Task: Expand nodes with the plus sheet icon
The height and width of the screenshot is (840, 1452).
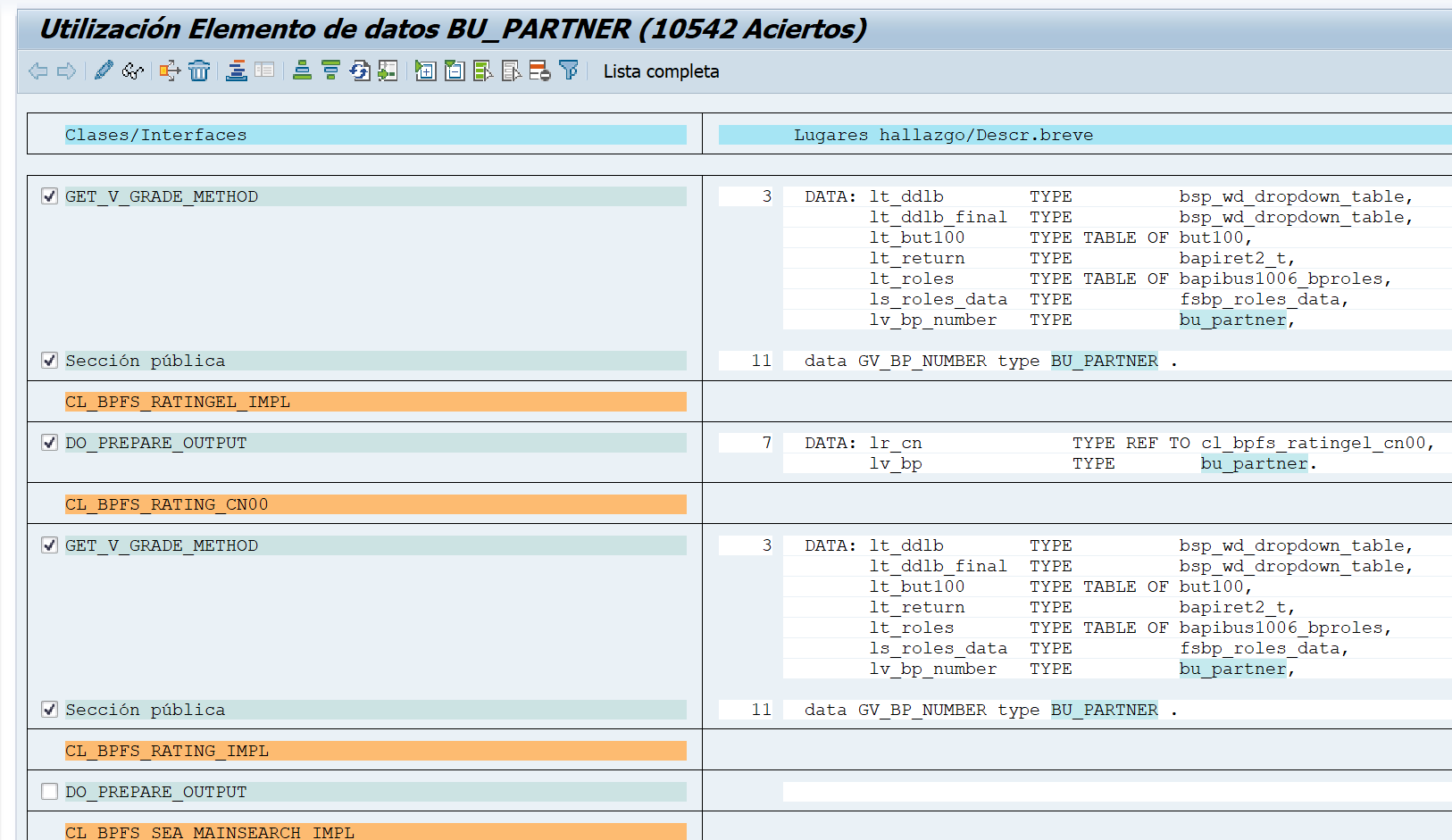Action: 426,71
